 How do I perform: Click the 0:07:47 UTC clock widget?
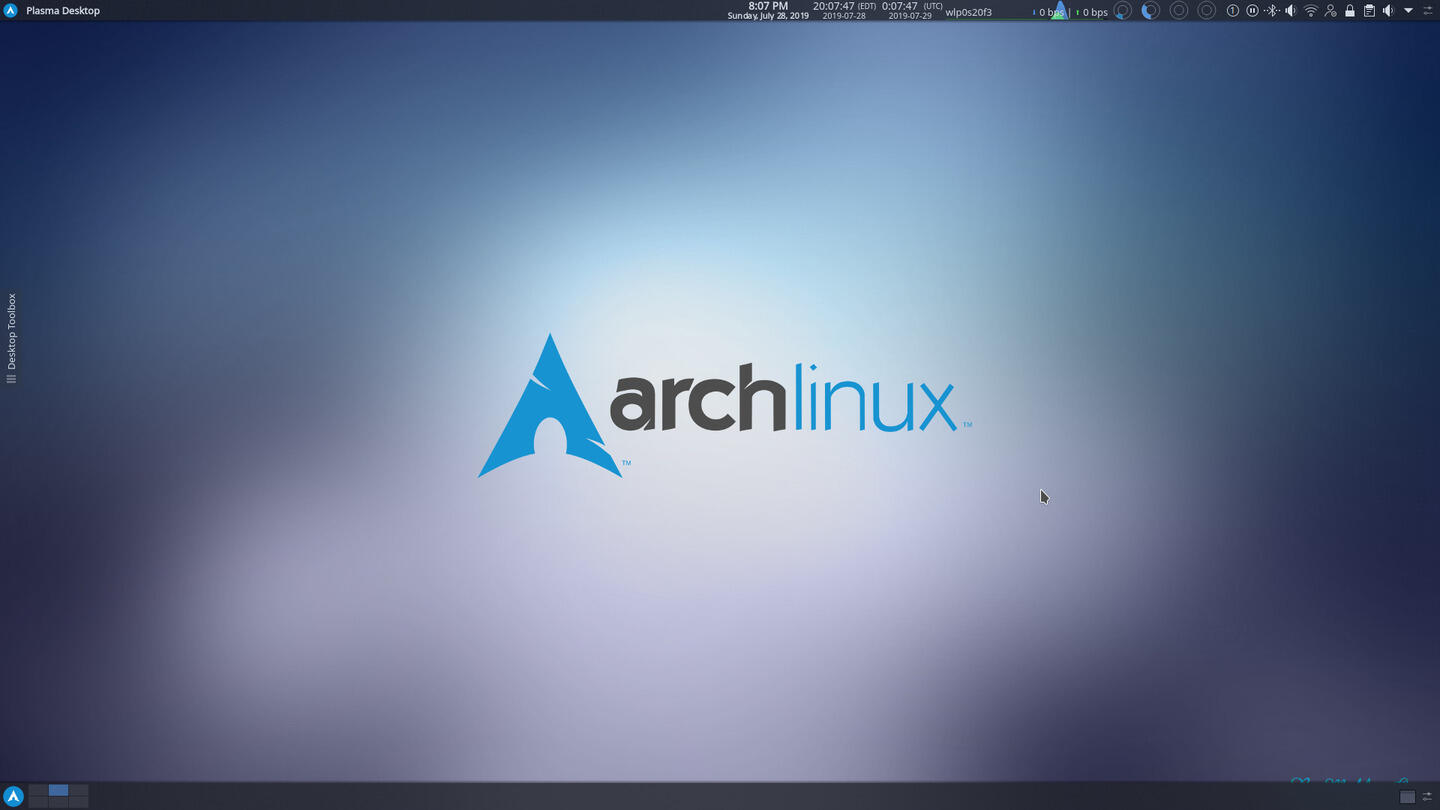click(911, 11)
